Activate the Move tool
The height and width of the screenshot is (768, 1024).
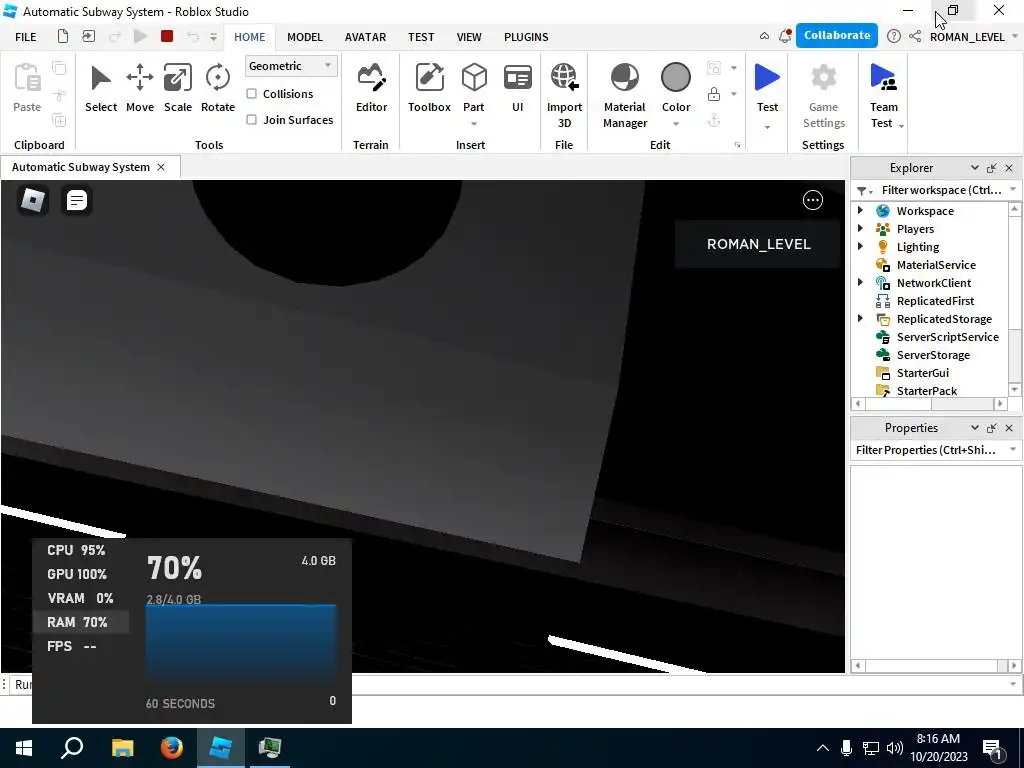pyautogui.click(x=140, y=89)
